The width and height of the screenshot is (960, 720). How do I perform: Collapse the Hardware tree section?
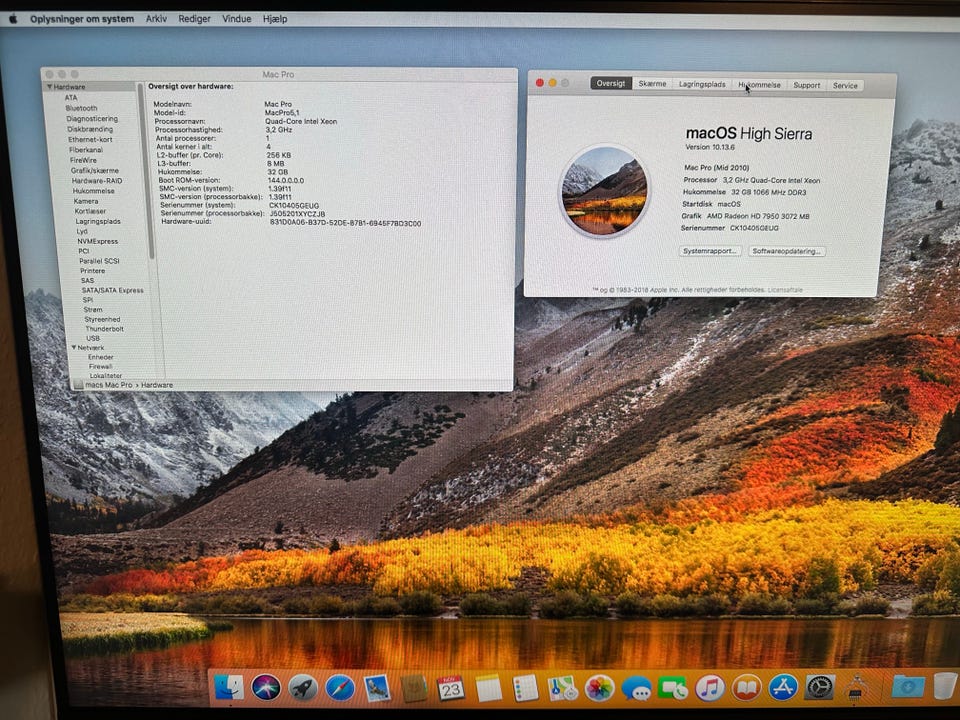point(50,87)
